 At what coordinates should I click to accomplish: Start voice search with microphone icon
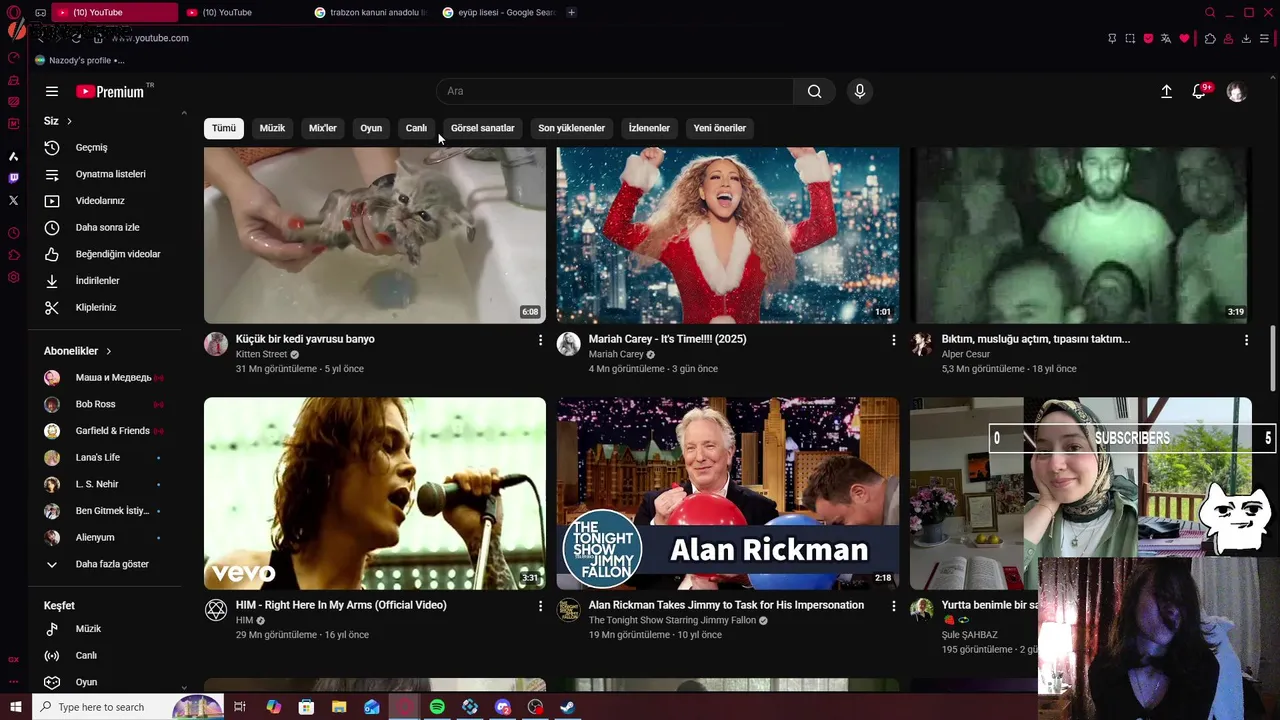860,91
